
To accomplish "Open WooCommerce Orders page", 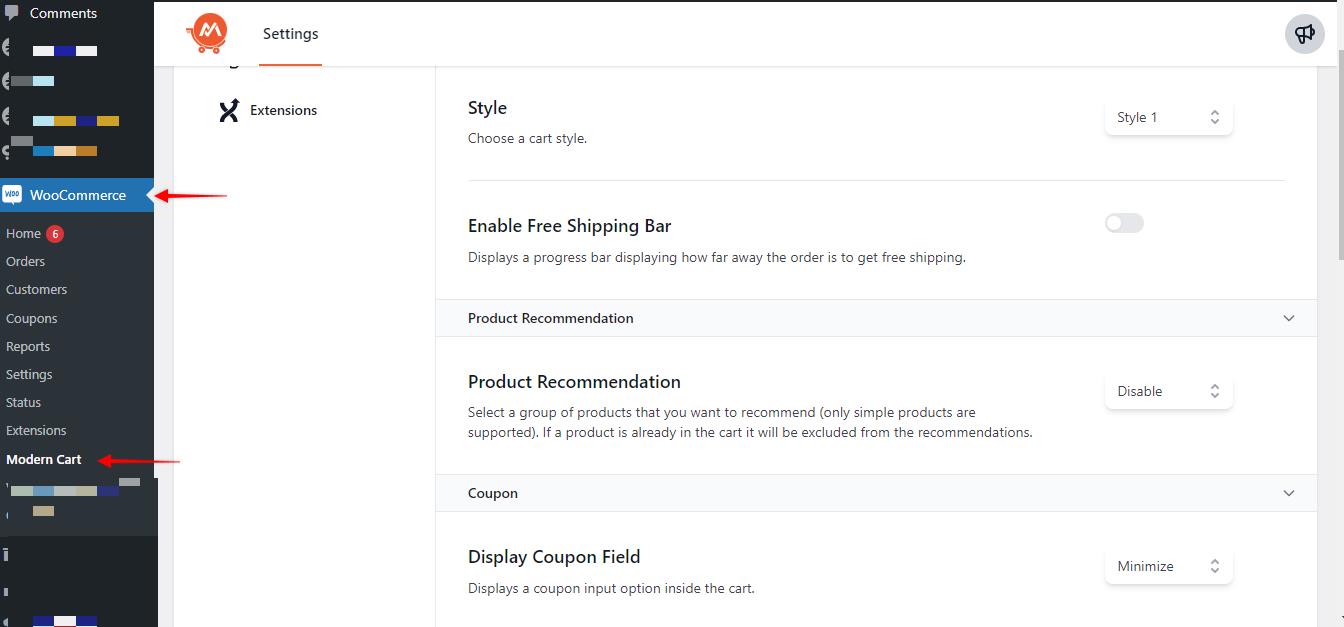I will [26, 262].
